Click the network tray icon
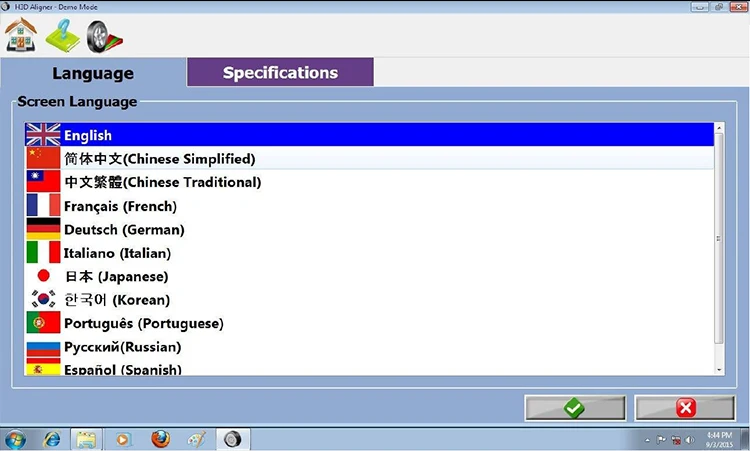 pyautogui.click(x=675, y=440)
